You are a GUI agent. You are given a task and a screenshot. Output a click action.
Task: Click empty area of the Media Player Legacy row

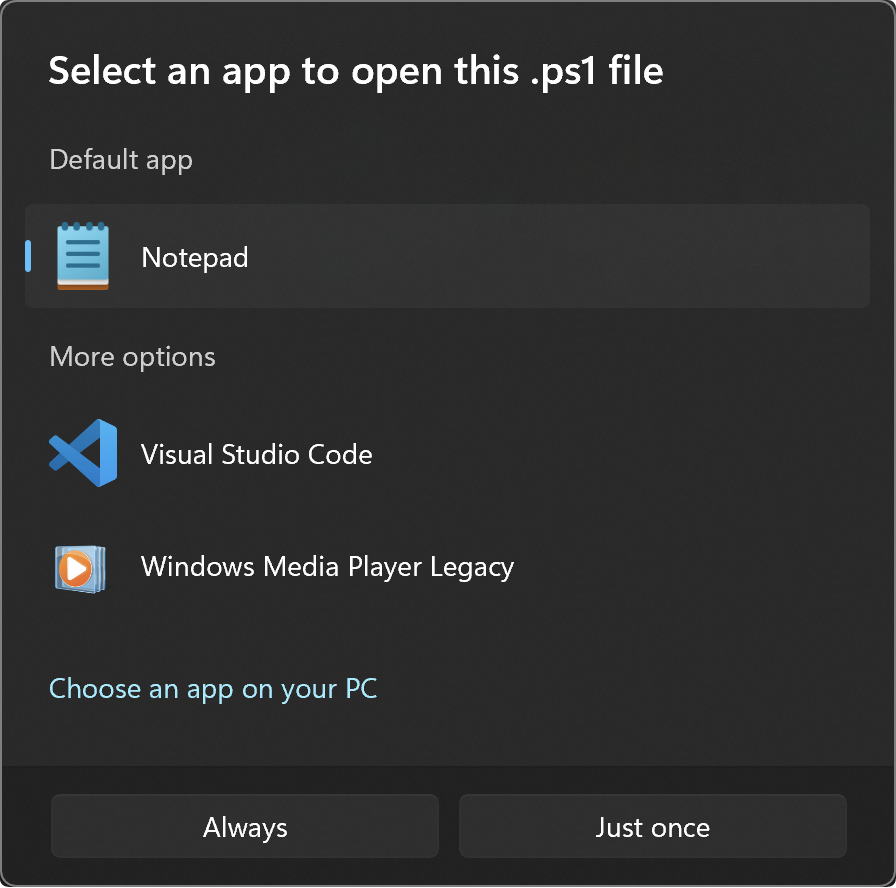tap(691, 567)
